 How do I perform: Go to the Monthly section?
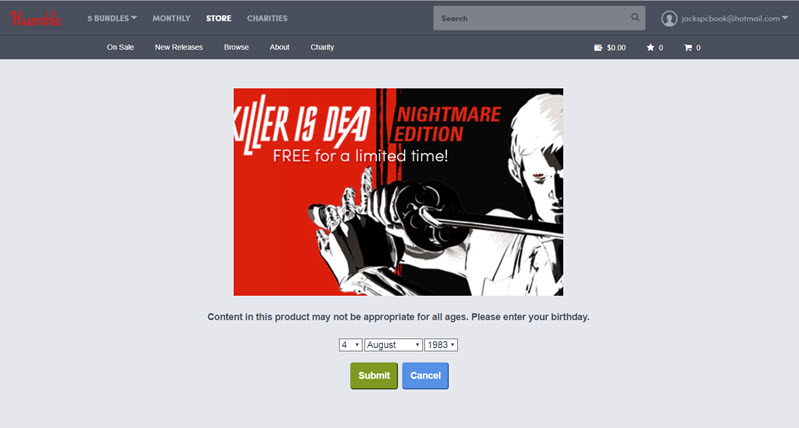point(171,18)
